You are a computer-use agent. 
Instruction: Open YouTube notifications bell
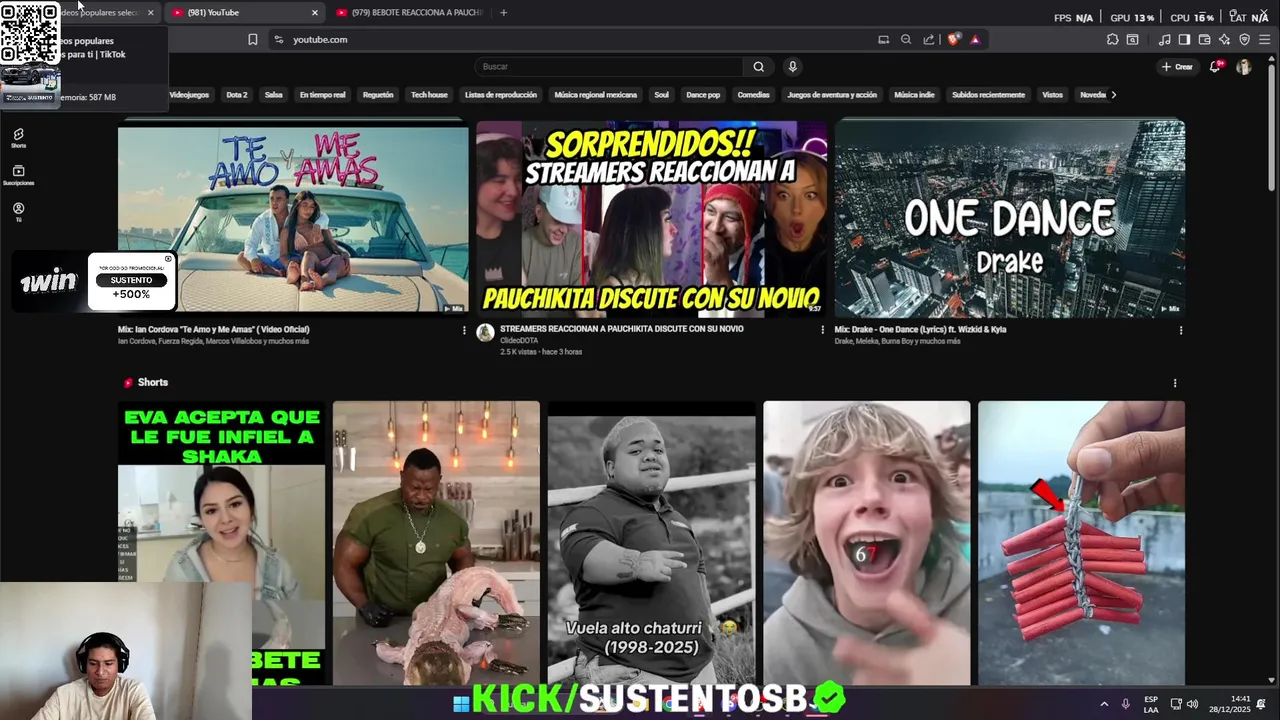tap(1215, 67)
